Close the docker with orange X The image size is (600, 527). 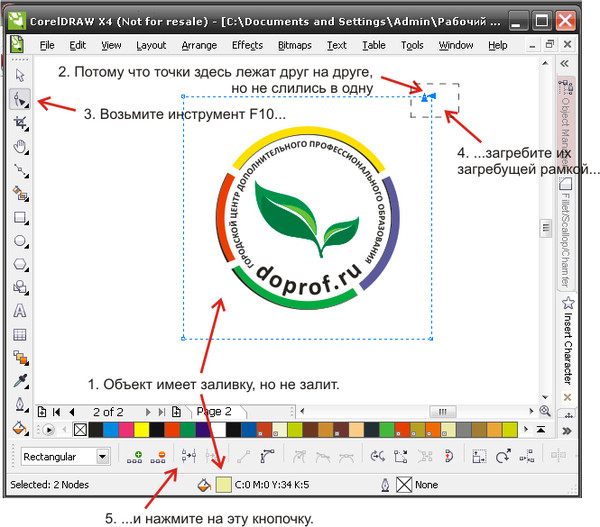point(567,397)
